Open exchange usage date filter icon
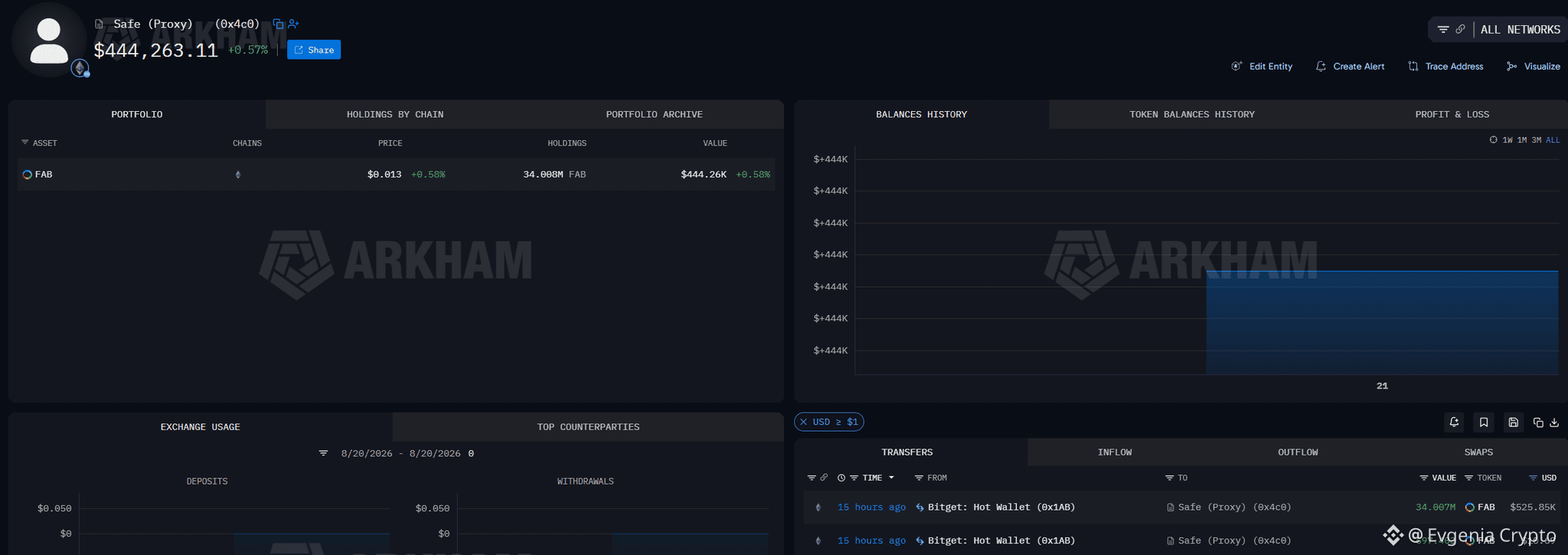 click(x=323, y=453)
